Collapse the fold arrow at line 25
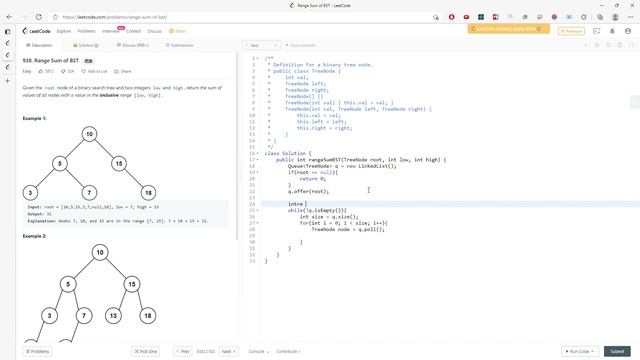This screenshot has height=360, width=640. (258, 210)
